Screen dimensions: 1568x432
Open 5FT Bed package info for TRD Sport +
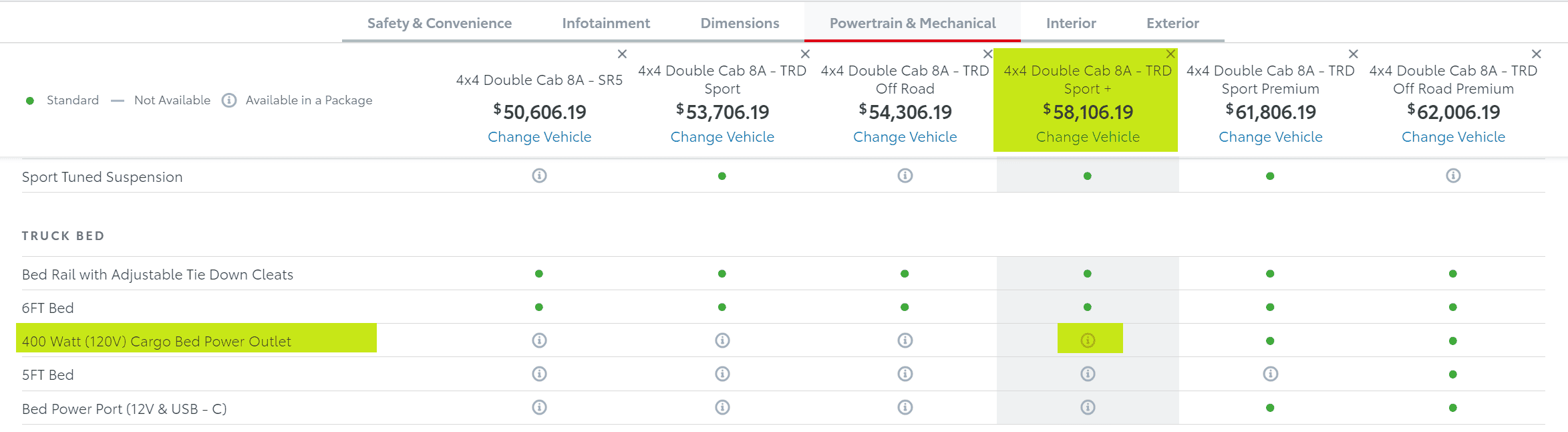(x=1088, y=374)
